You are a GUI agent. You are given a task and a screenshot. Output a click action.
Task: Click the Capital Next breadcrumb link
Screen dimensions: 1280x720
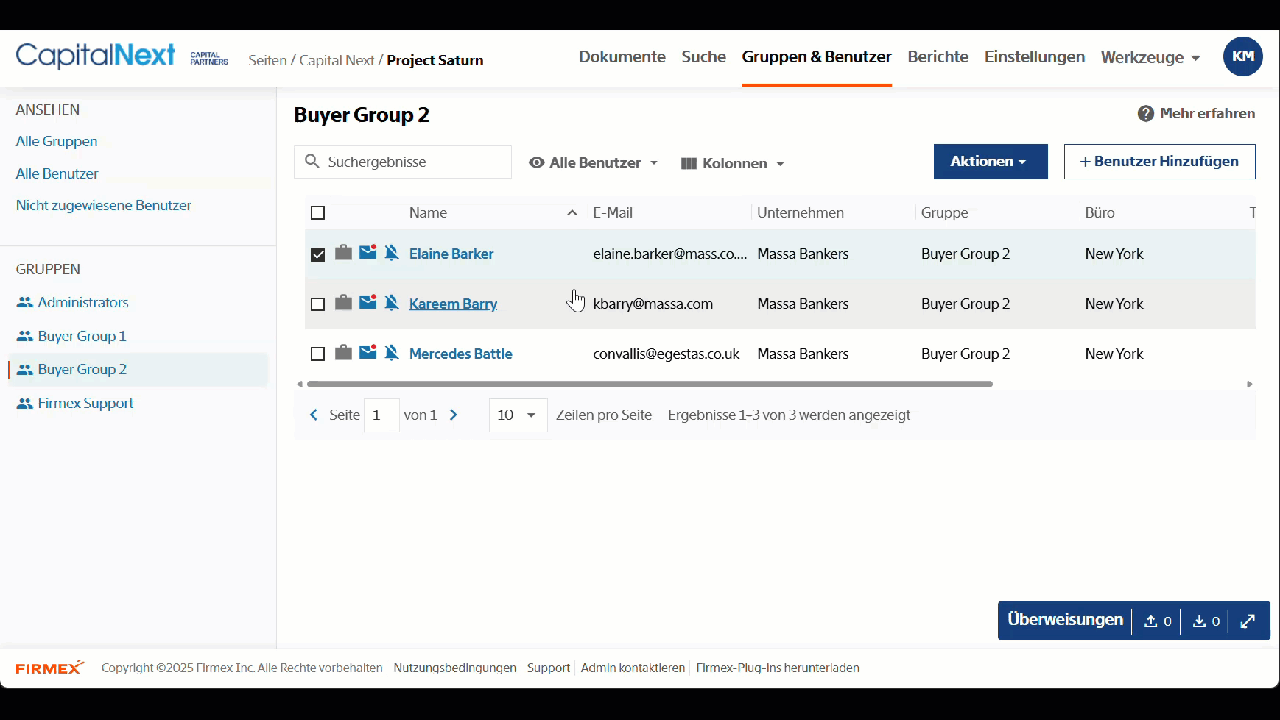[x=336, y=60]
